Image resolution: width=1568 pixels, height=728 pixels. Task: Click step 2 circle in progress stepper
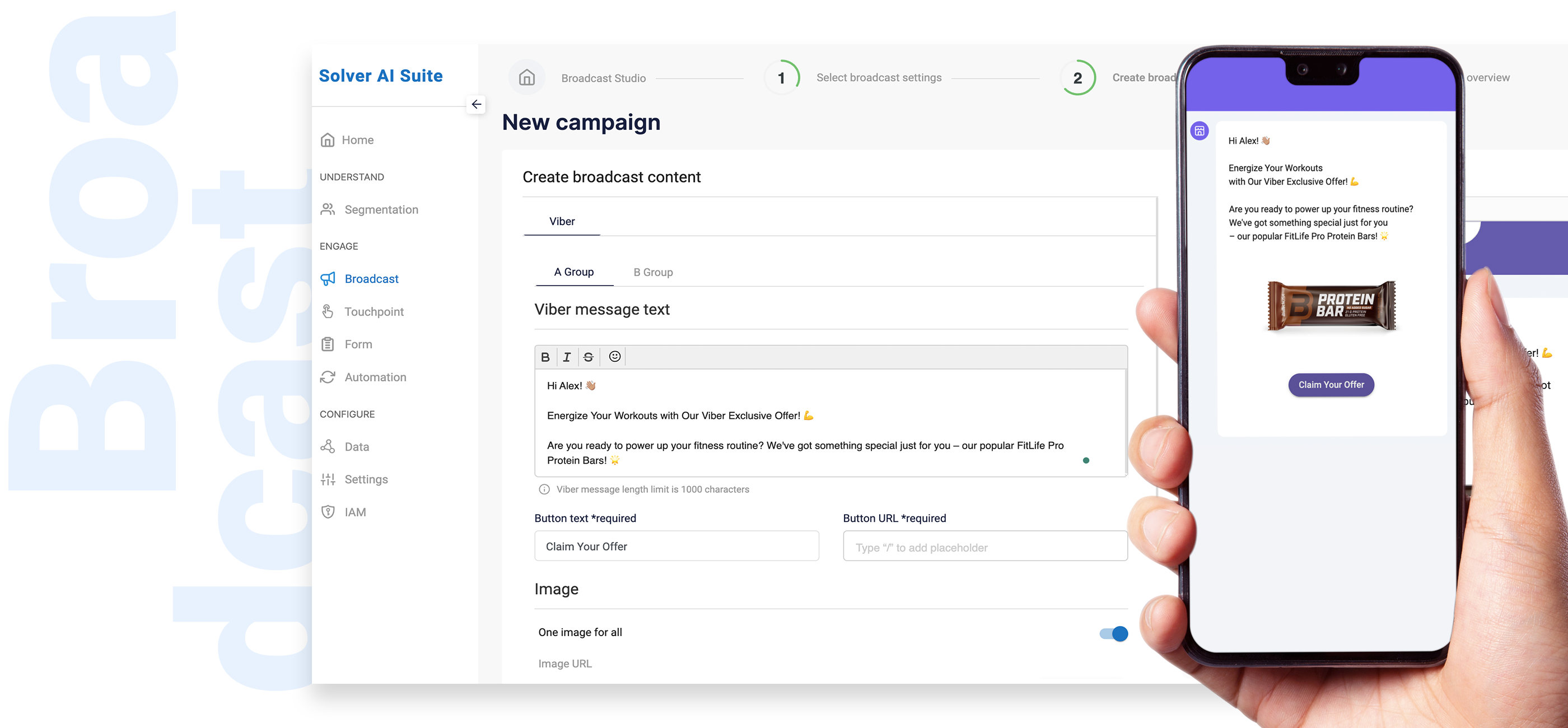click(1077, 78)
